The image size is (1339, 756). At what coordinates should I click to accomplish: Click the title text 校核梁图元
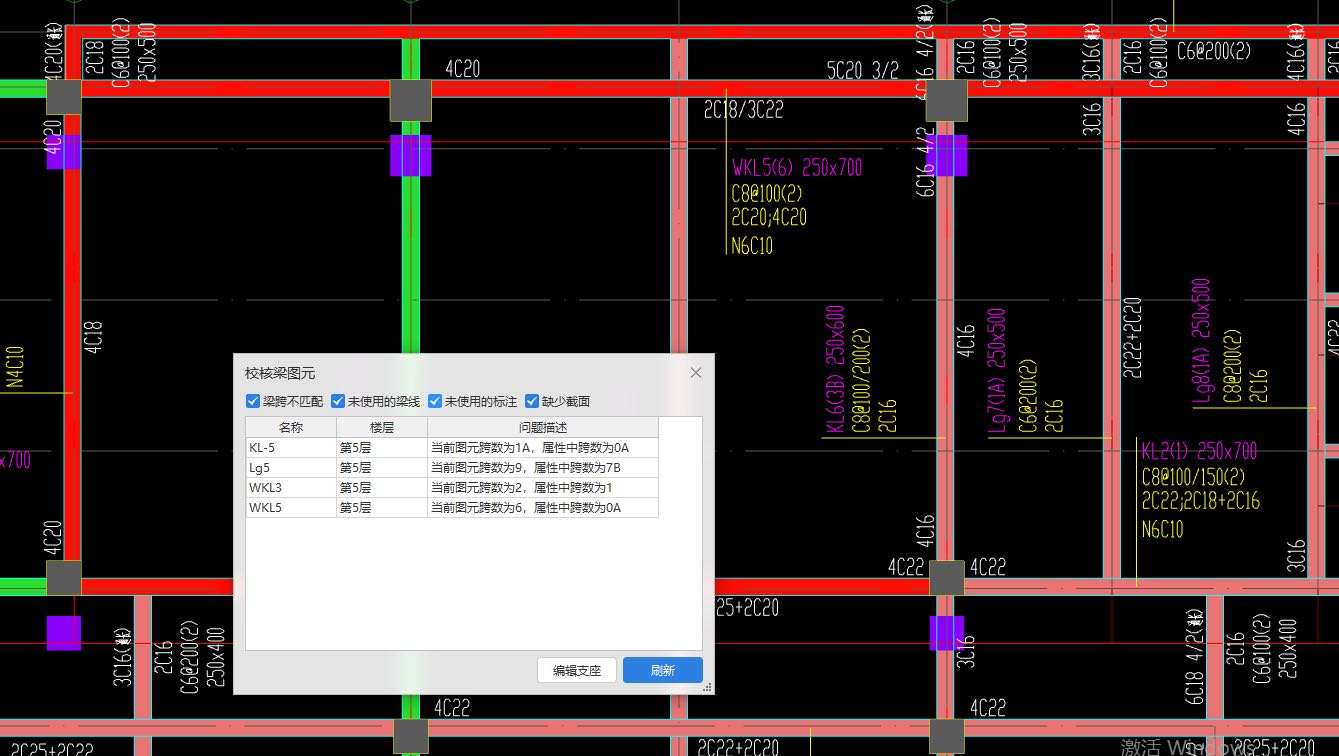280,373
